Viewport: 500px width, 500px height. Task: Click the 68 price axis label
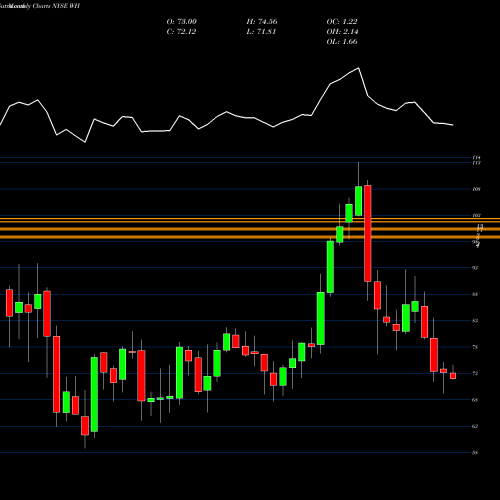point(475,400)
